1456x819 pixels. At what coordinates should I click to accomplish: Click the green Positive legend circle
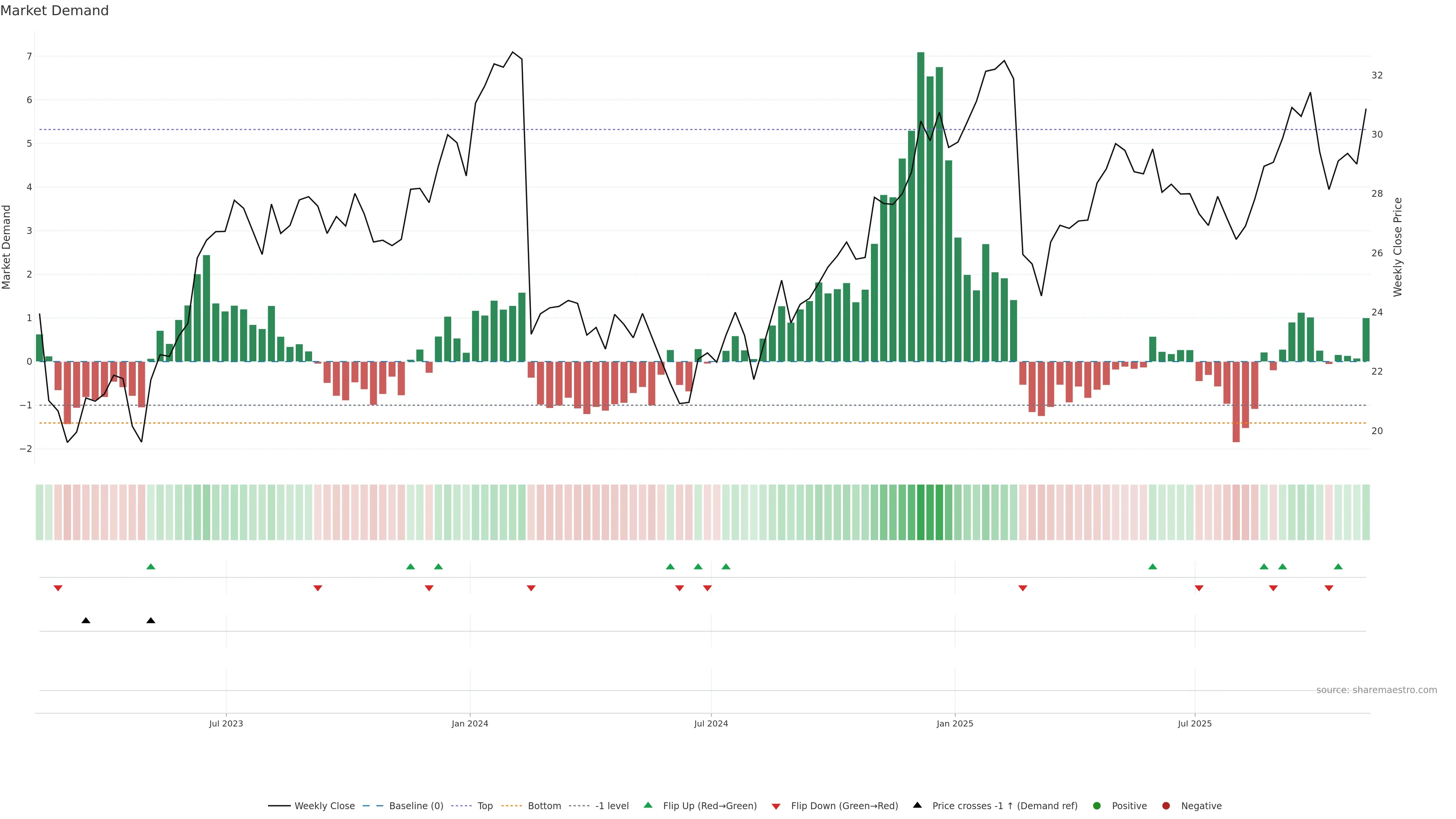[1097, 805]
